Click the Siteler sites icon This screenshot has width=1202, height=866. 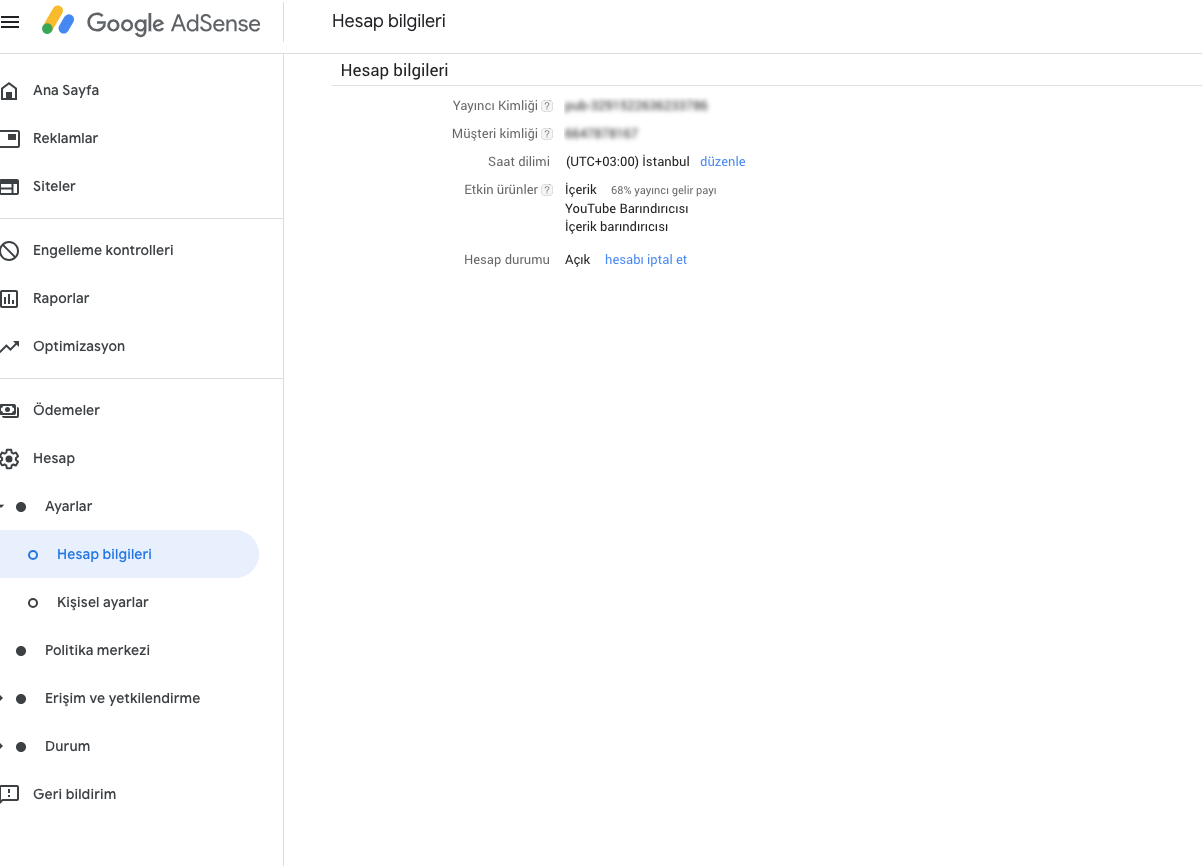click(x=9, y=187)
